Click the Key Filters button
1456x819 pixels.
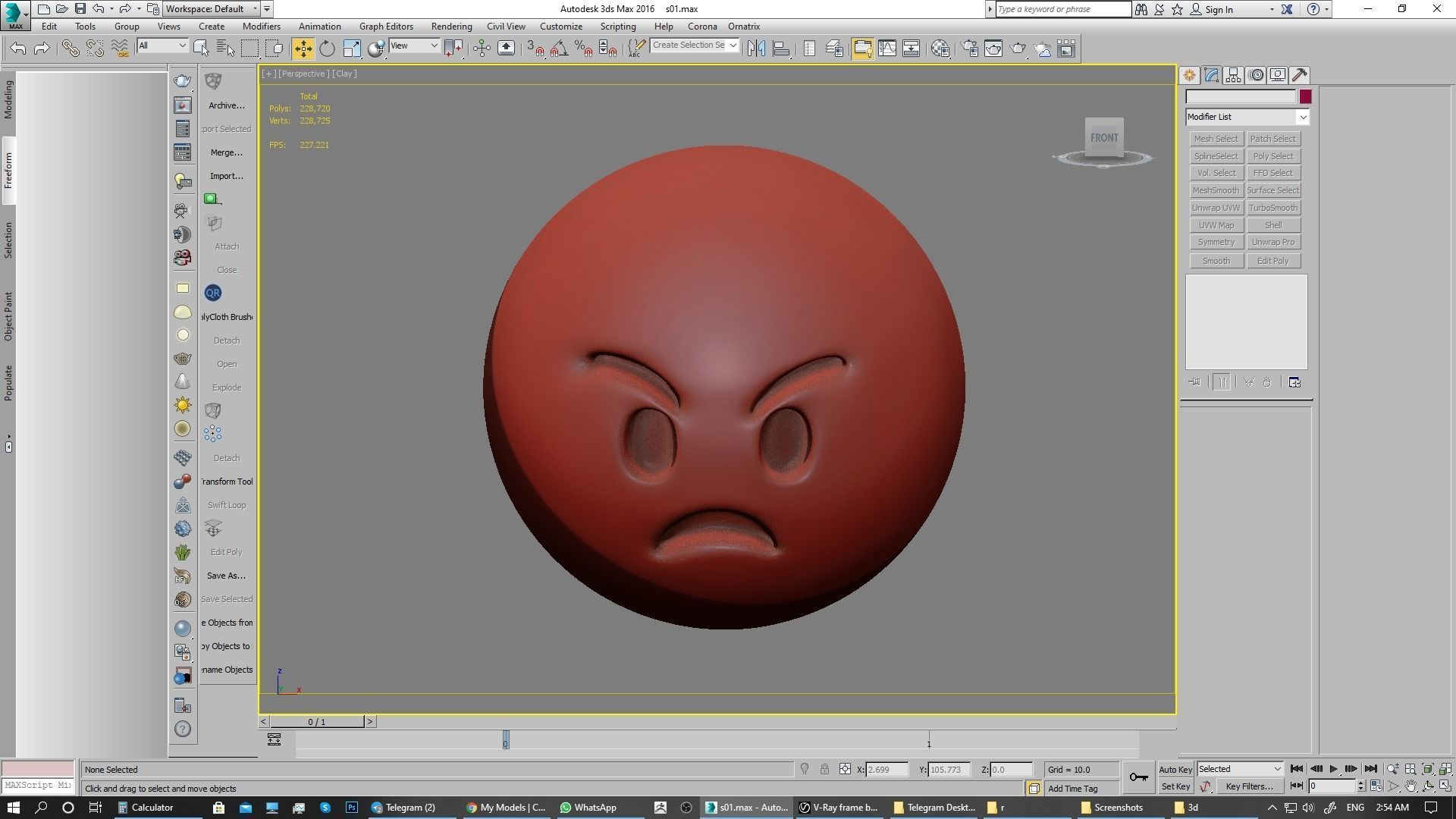tap(1250, 786)
